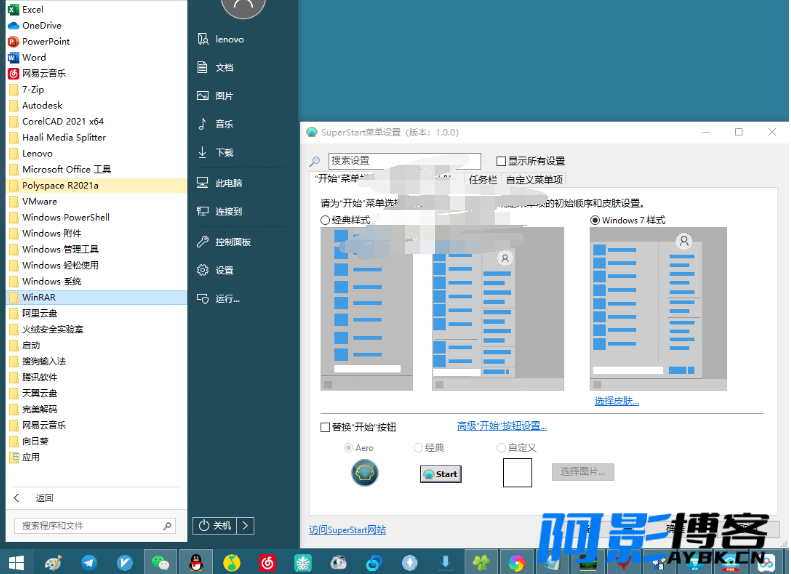The width and height of the screenshot is (791, 574).
Task: Open 下载 in the start menu right pane
Action: point(216,152)
